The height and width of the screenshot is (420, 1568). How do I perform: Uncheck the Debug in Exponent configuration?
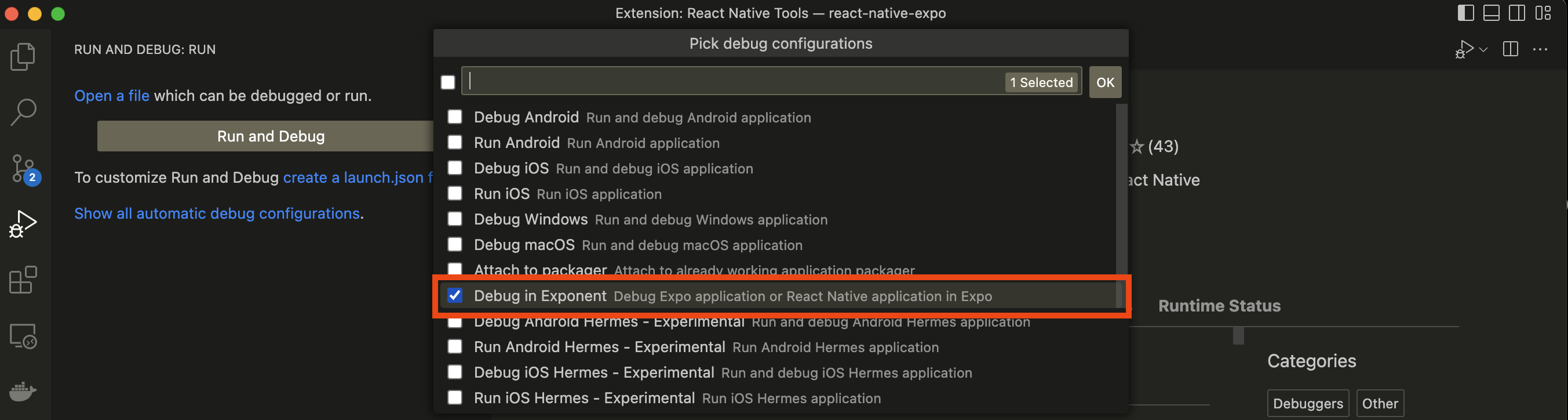pos(455,296)
